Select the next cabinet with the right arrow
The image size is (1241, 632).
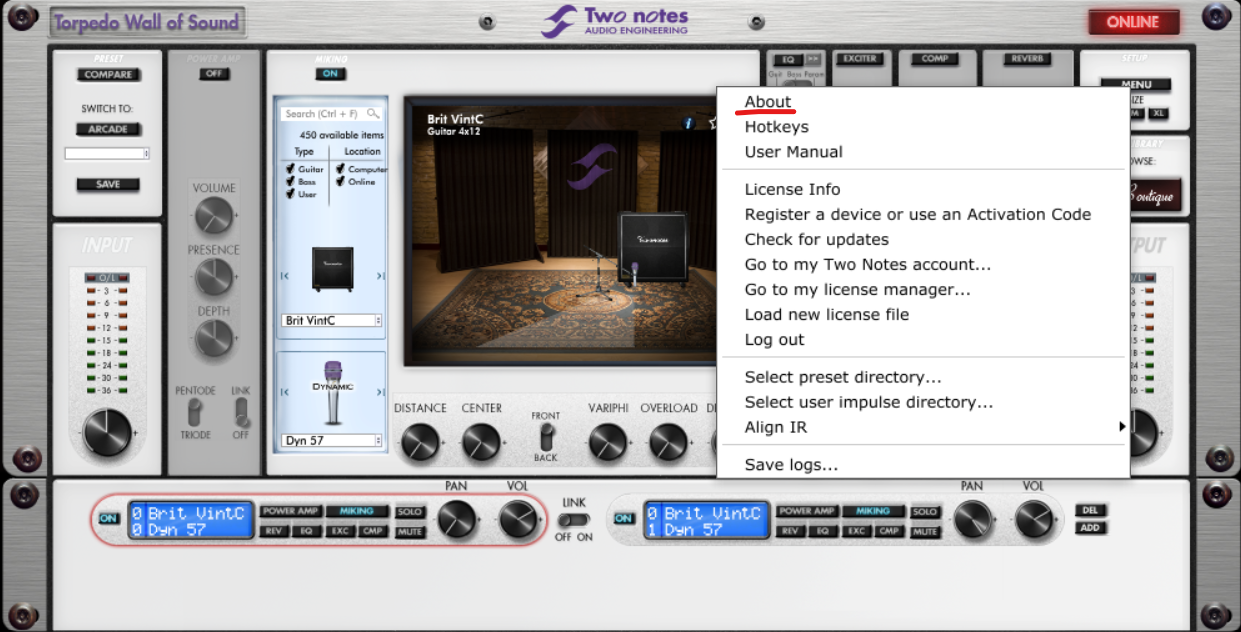(379, 276)
